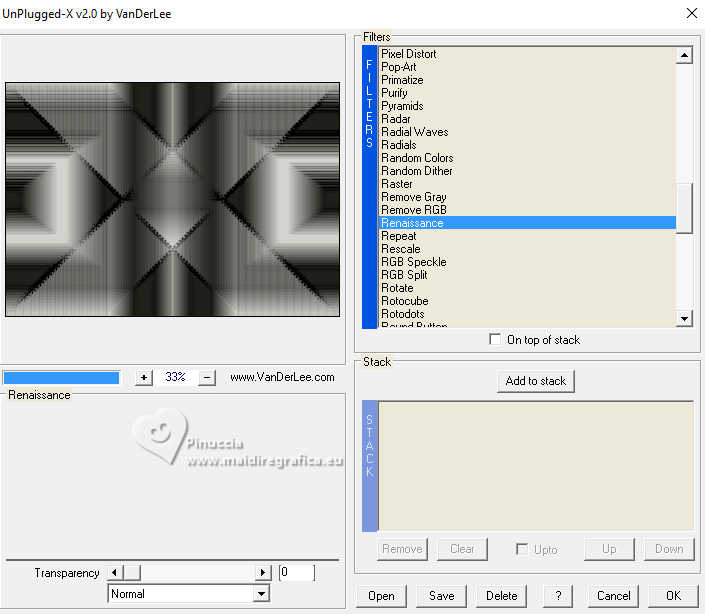Select the Rotocube filter
705x614 pixels.
coord(404,301)
